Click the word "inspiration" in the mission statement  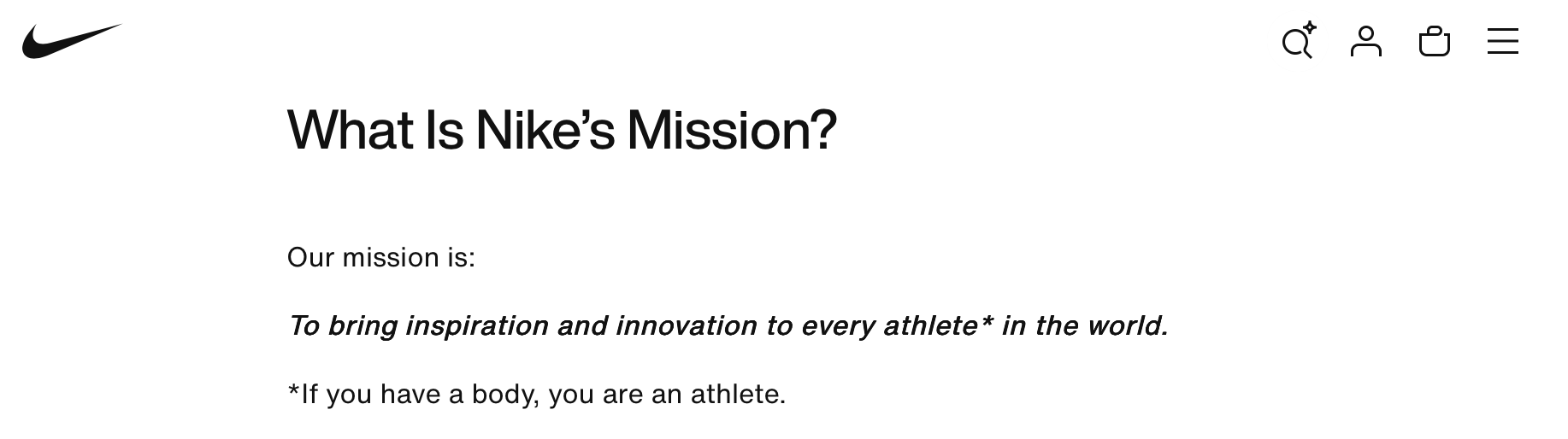[476, 325]
